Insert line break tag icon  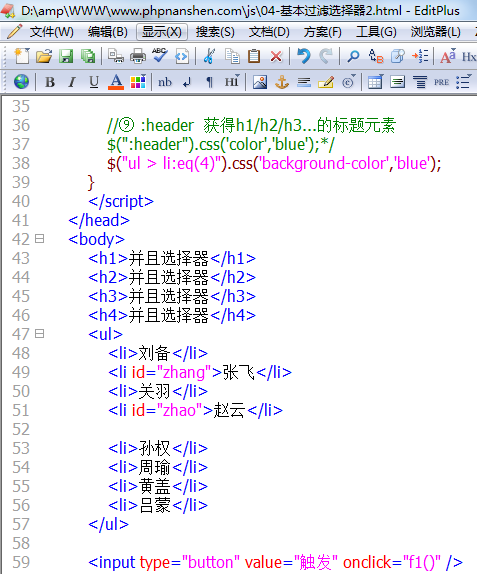[187, 83]
